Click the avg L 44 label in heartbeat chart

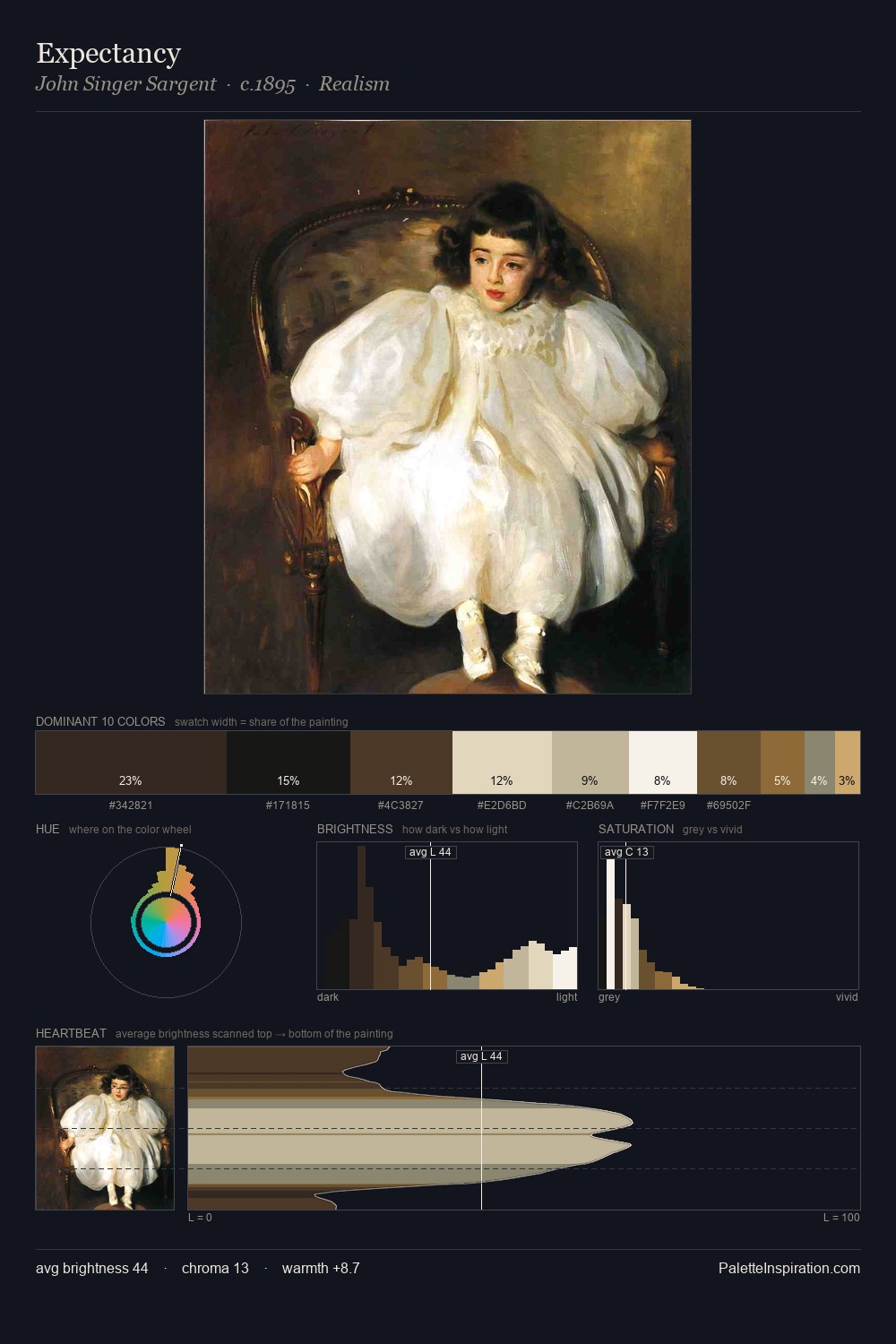[482, 1056]
